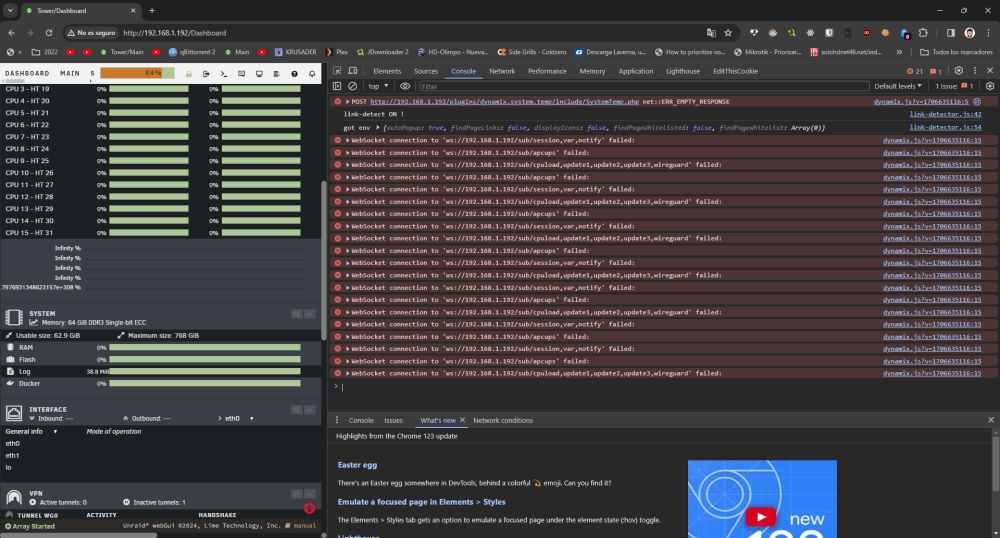Open the Network conditions drawer tab

[503, 420]
